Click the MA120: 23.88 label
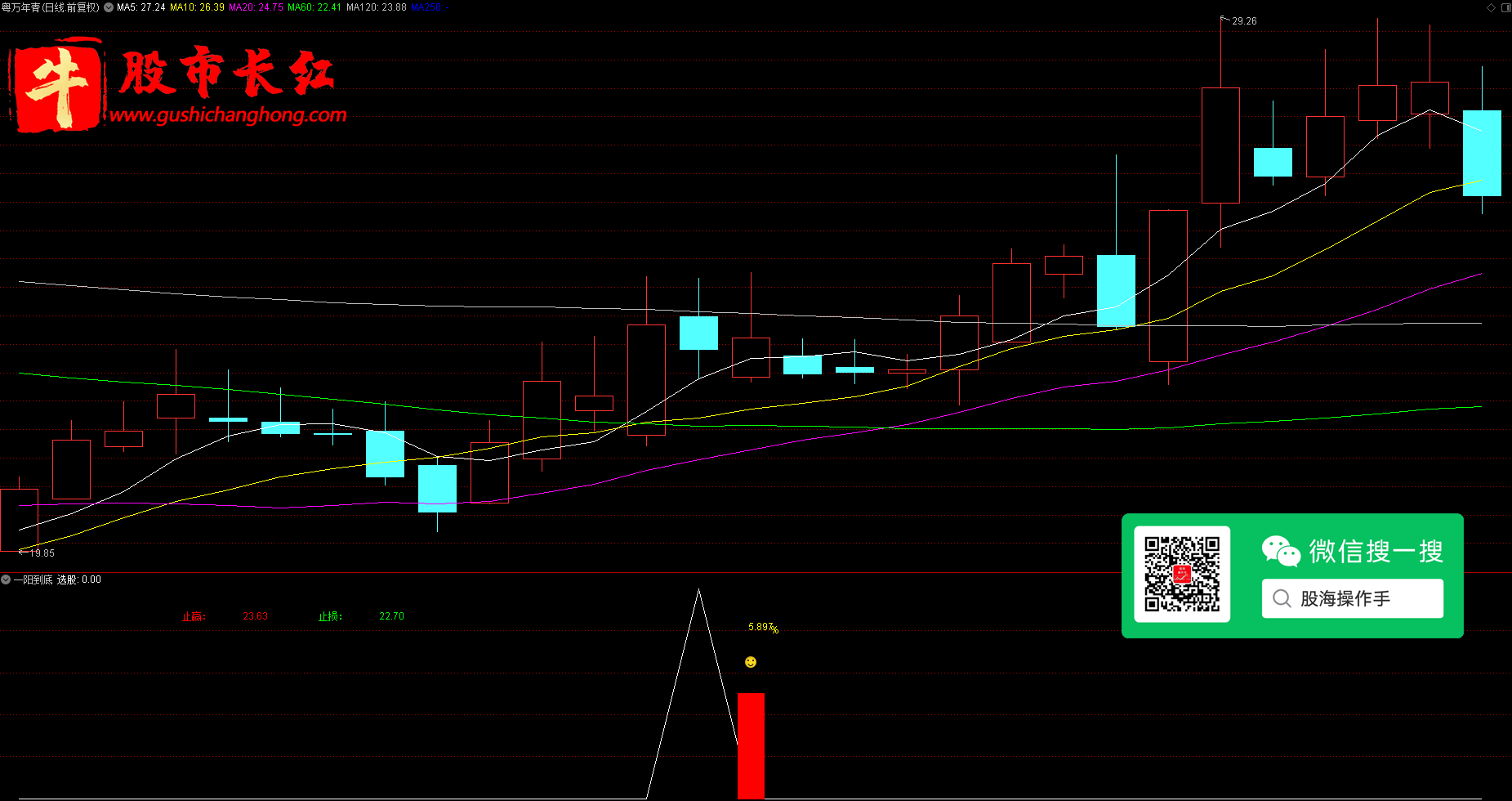 [377, 7]
